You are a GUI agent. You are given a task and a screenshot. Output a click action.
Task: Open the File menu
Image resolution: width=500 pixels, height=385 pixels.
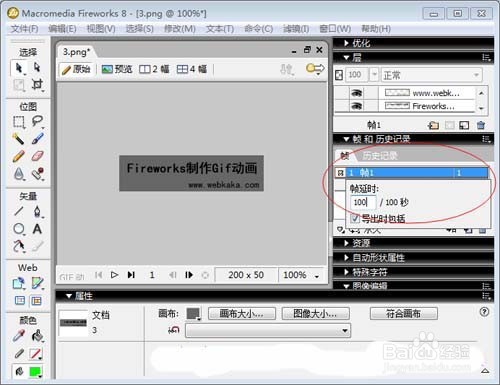click(24, 29)
